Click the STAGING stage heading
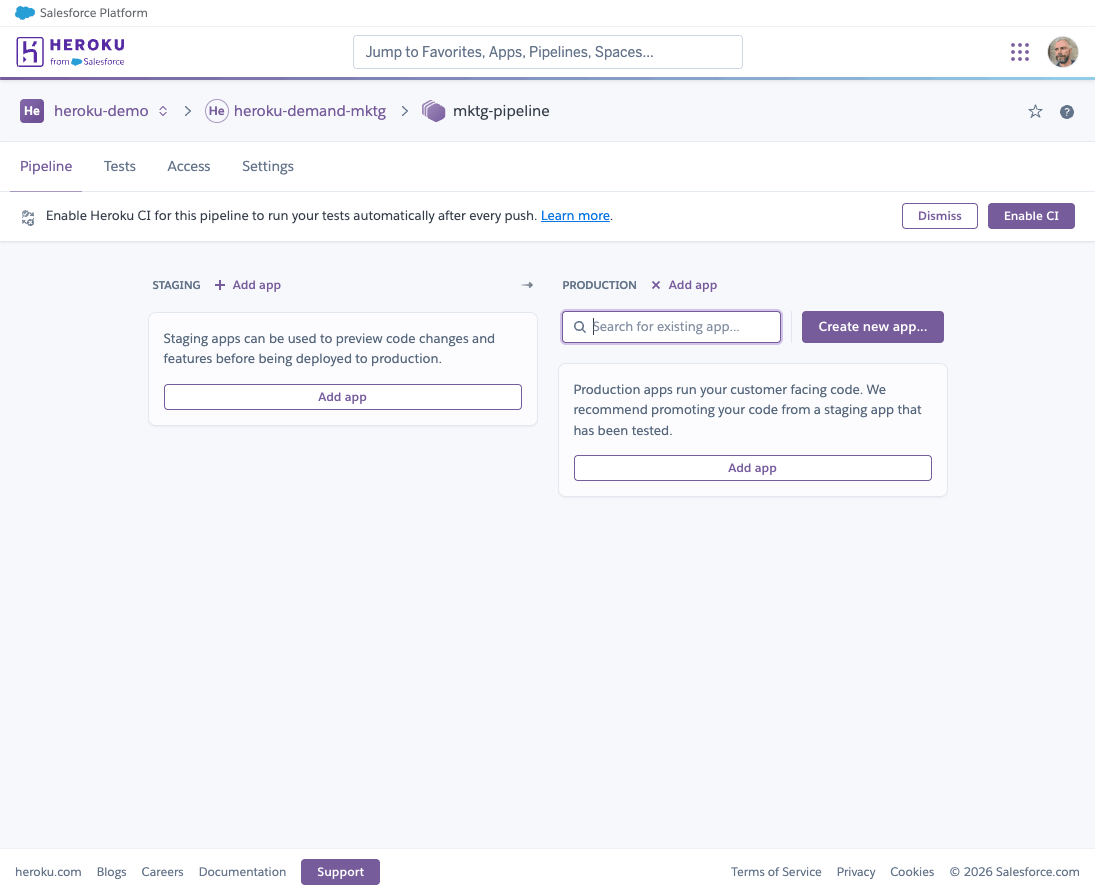 [x=176, y=285]
